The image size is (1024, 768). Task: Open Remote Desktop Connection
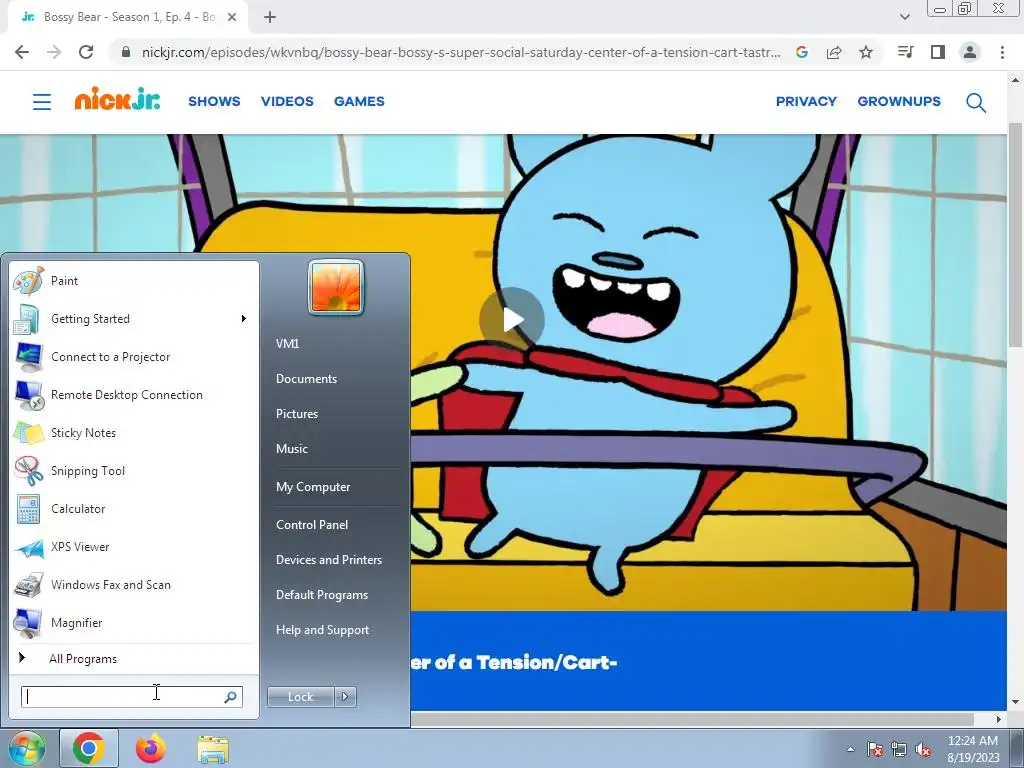pyautogui.click(x=126, y=394)
